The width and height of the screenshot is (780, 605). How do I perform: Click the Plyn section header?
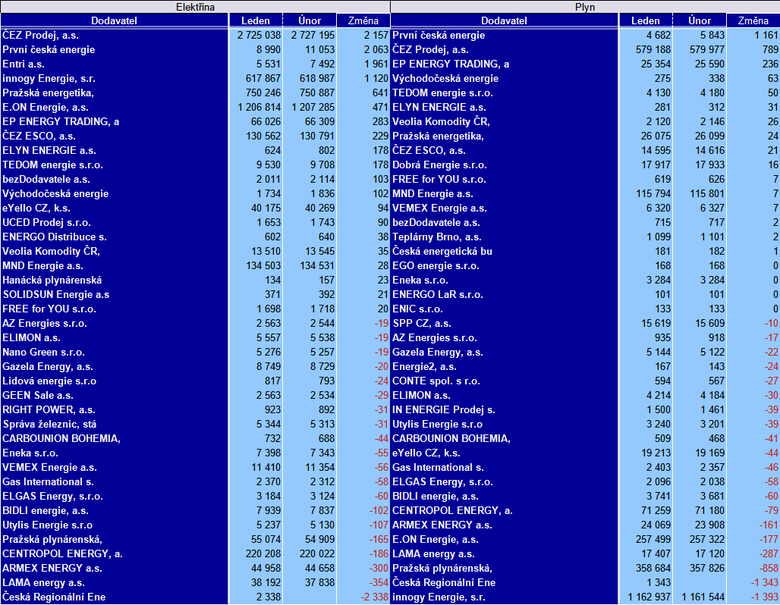[585, 7]
